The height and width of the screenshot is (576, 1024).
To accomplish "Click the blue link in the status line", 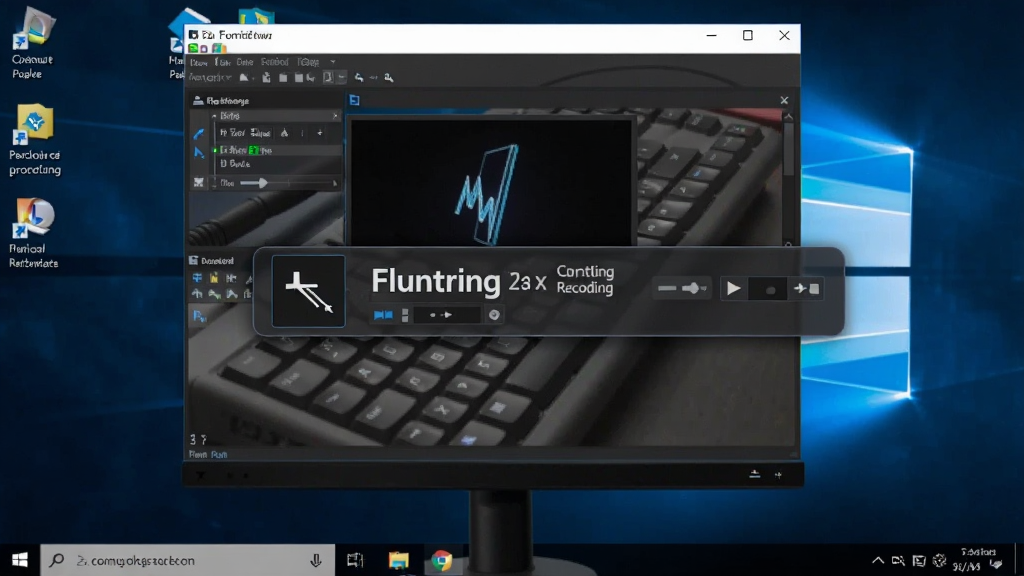I will tap(219, 455).
